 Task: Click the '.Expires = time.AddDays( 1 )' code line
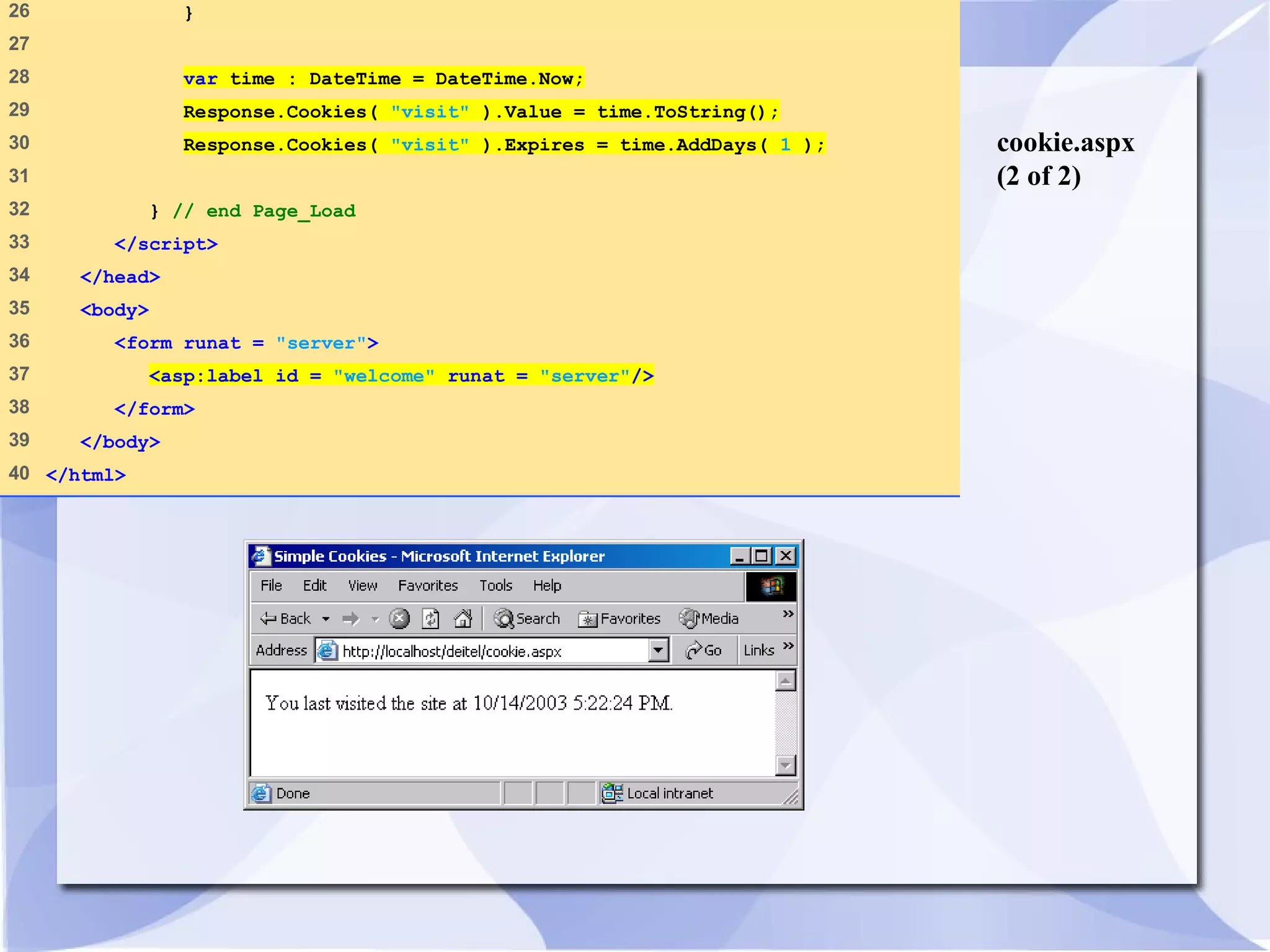click(x=504, y=144)
